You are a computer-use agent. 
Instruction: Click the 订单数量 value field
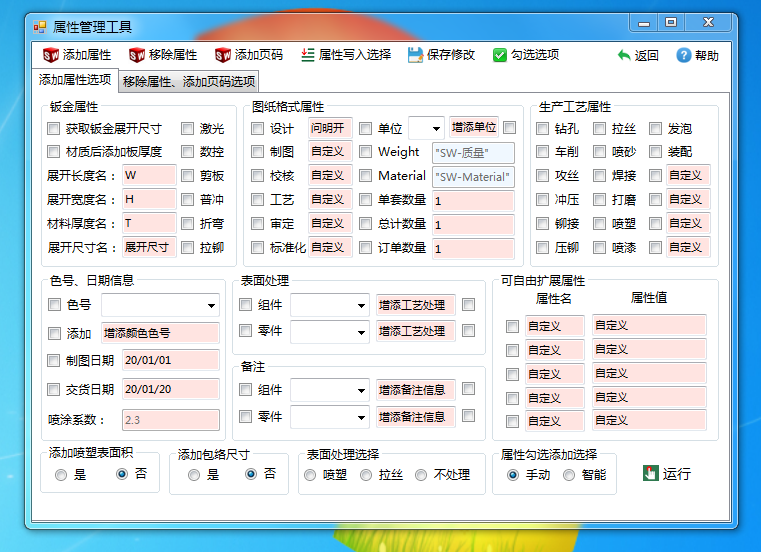[x=473, y=249]
